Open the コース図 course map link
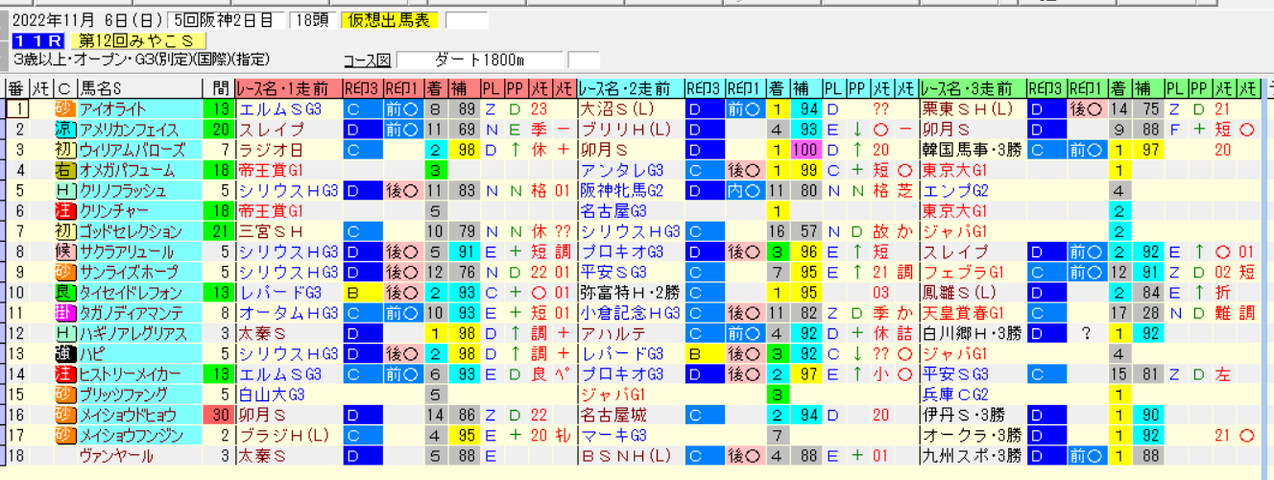Viewport: 1274px width, 480px height. (367, 60)
